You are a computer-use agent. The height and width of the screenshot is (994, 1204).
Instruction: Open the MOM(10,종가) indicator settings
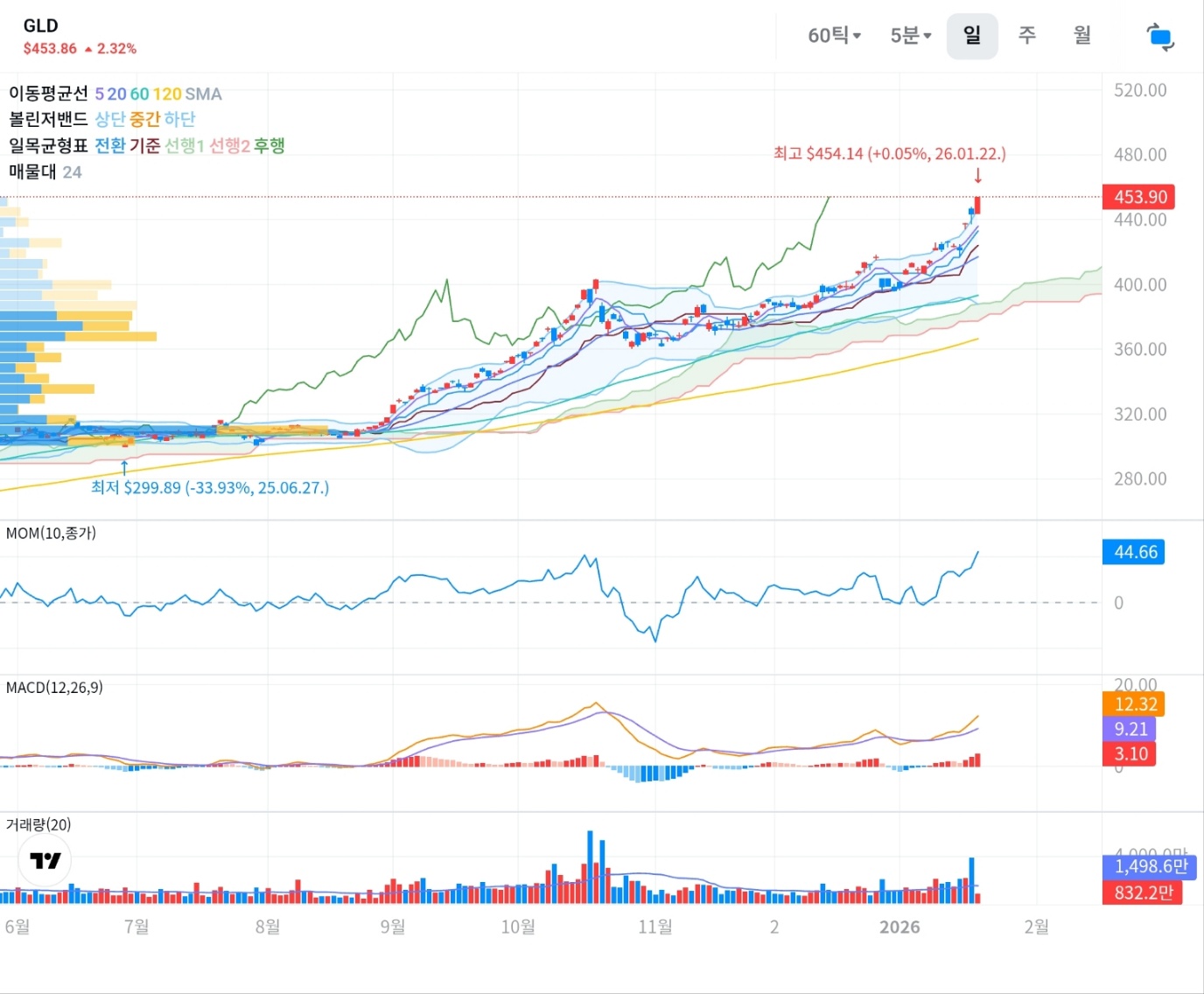click(x=51, y=533)
